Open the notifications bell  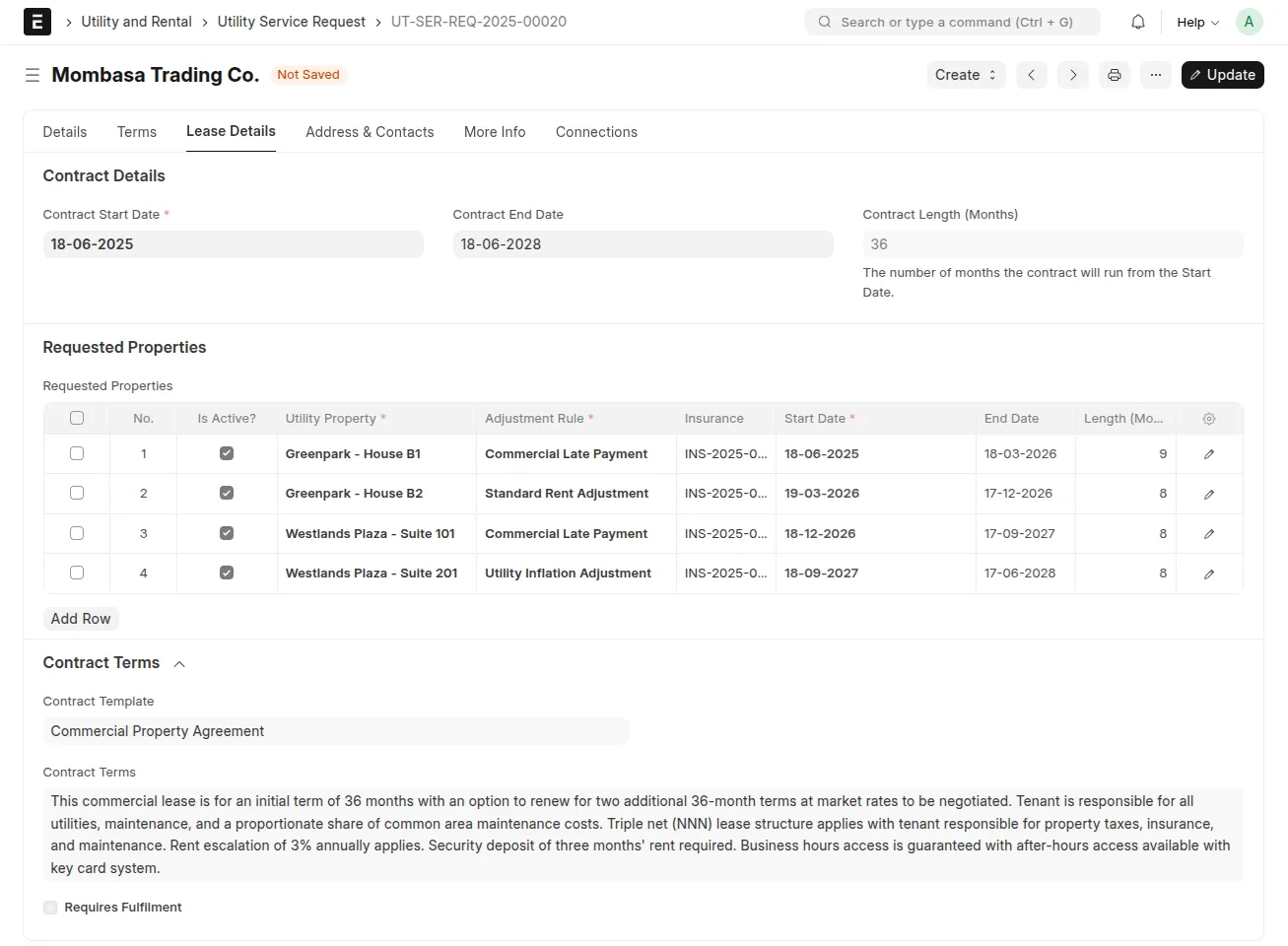(x=1138, y=22)
